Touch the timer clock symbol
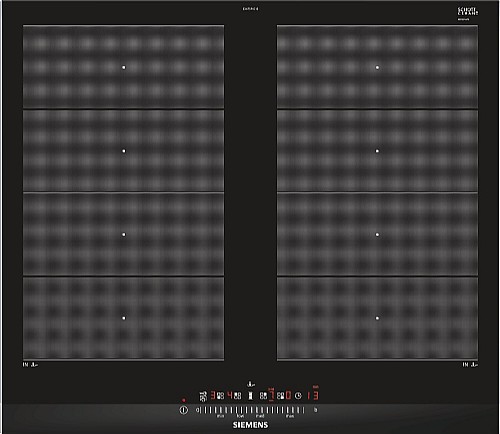Image resolution: width=500 pixels, height=434 pixels. coord(298,396)
